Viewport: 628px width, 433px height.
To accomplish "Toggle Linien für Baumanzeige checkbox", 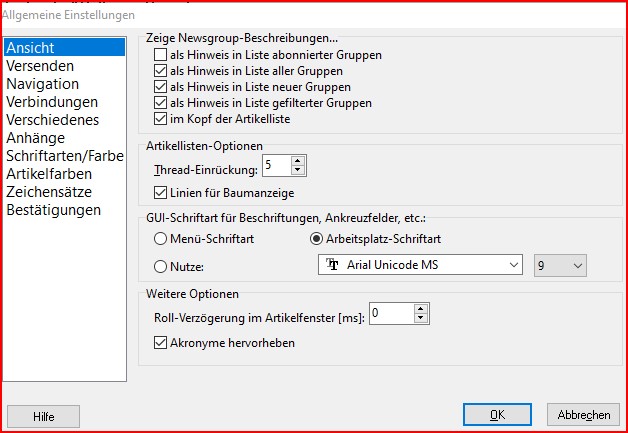I will (160, 193).
